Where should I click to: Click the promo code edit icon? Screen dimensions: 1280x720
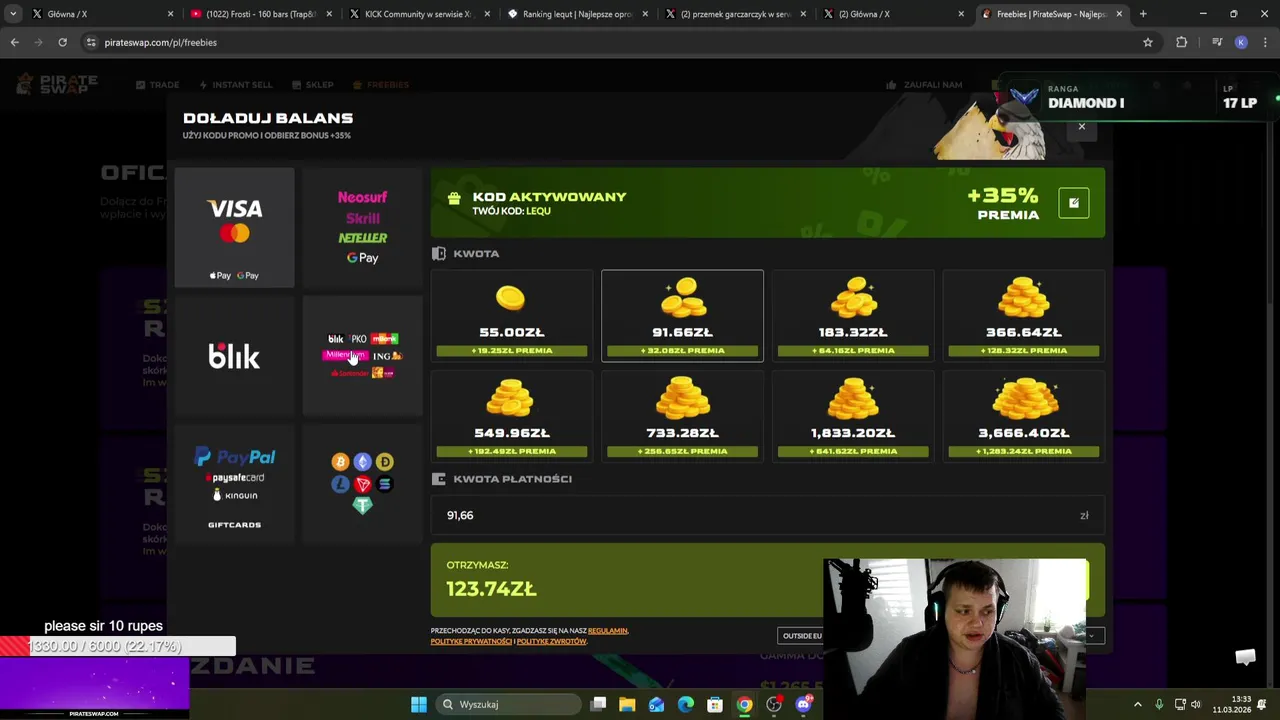[1073, 203]
